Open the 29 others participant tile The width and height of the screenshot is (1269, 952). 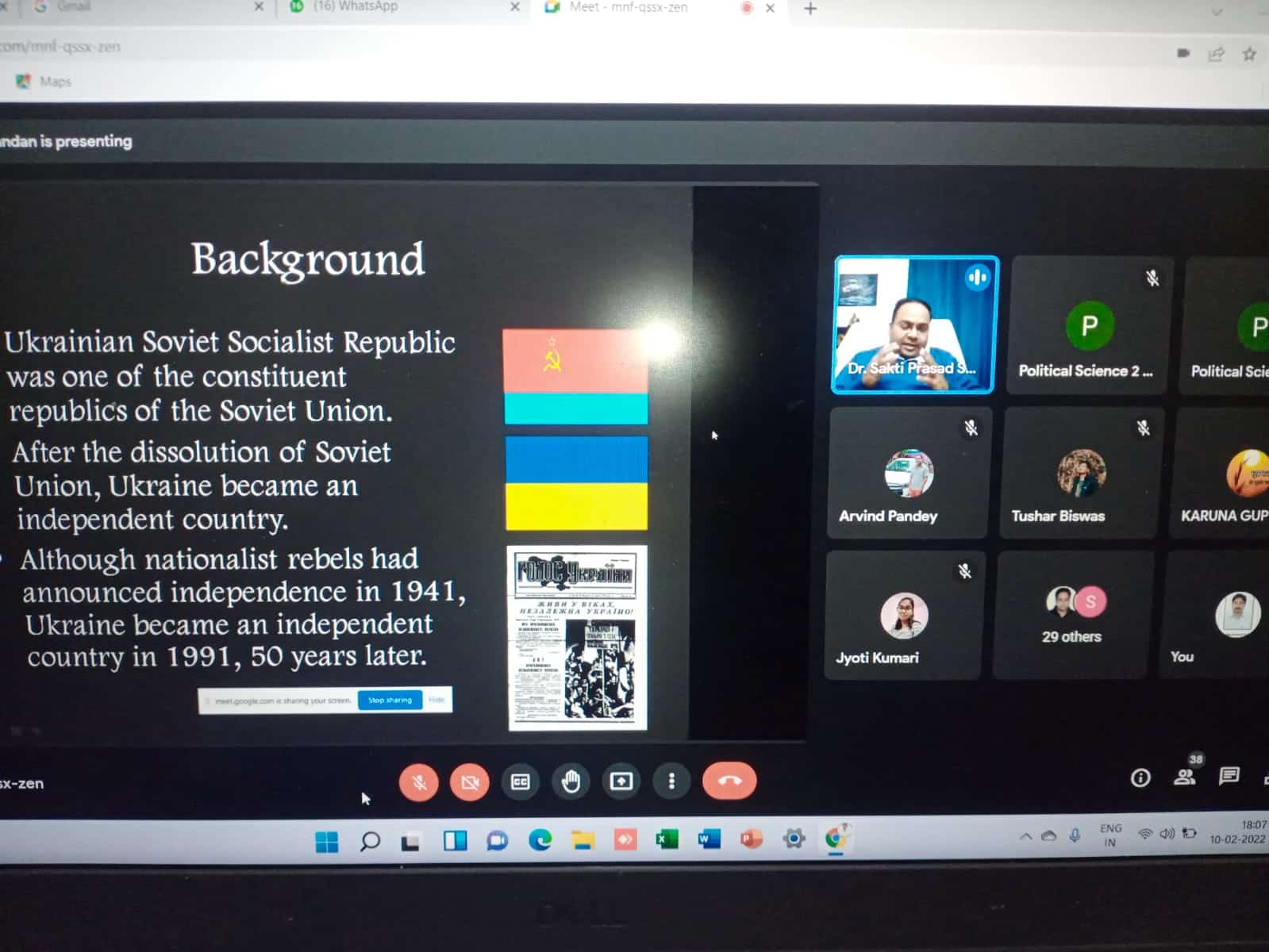[x=1071, y=616]
